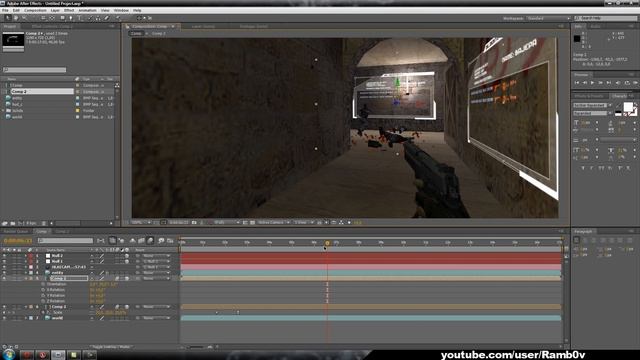Click the fill color swatch in Character panel
Image resolution: width=640 pixels, height=360 pixels.
(x=629, y=107)
